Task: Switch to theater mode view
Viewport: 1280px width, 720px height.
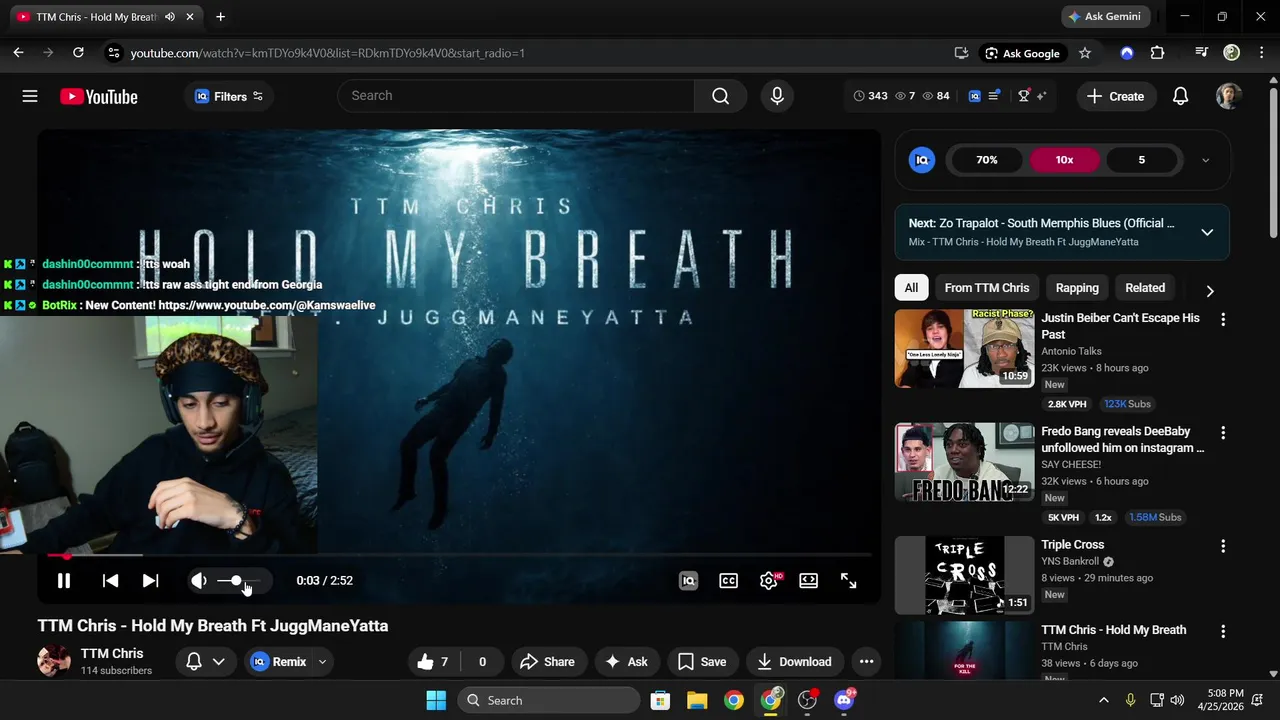Action: click(808, 580)
